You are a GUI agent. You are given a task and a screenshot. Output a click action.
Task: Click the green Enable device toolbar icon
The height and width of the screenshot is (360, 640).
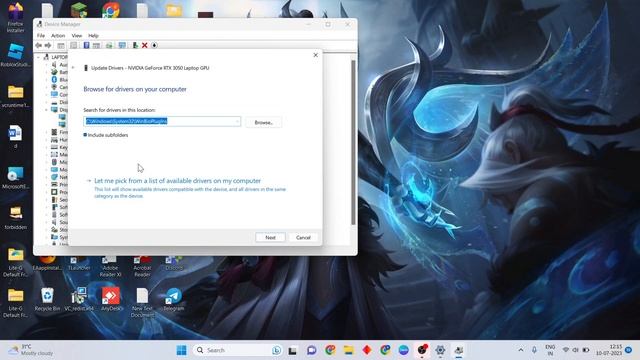[x=135, y=45]
